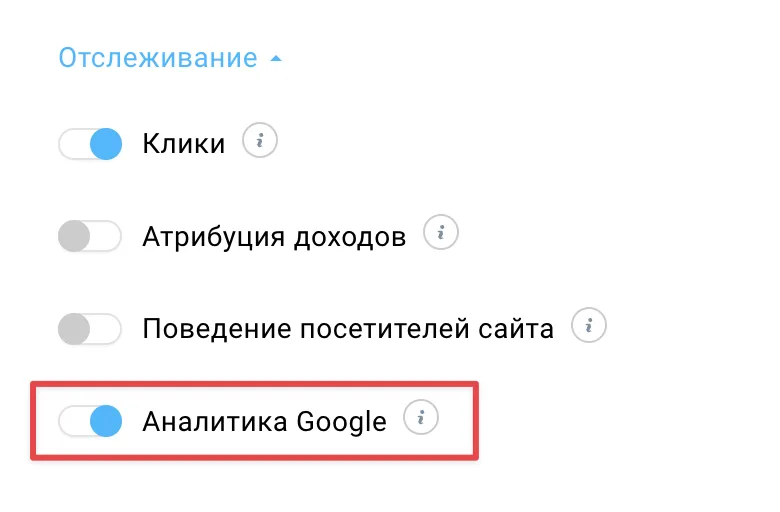Click the gray knob of Поведение посетителей switch
Viewport: 780px width, 512px height.
point(74,329)
